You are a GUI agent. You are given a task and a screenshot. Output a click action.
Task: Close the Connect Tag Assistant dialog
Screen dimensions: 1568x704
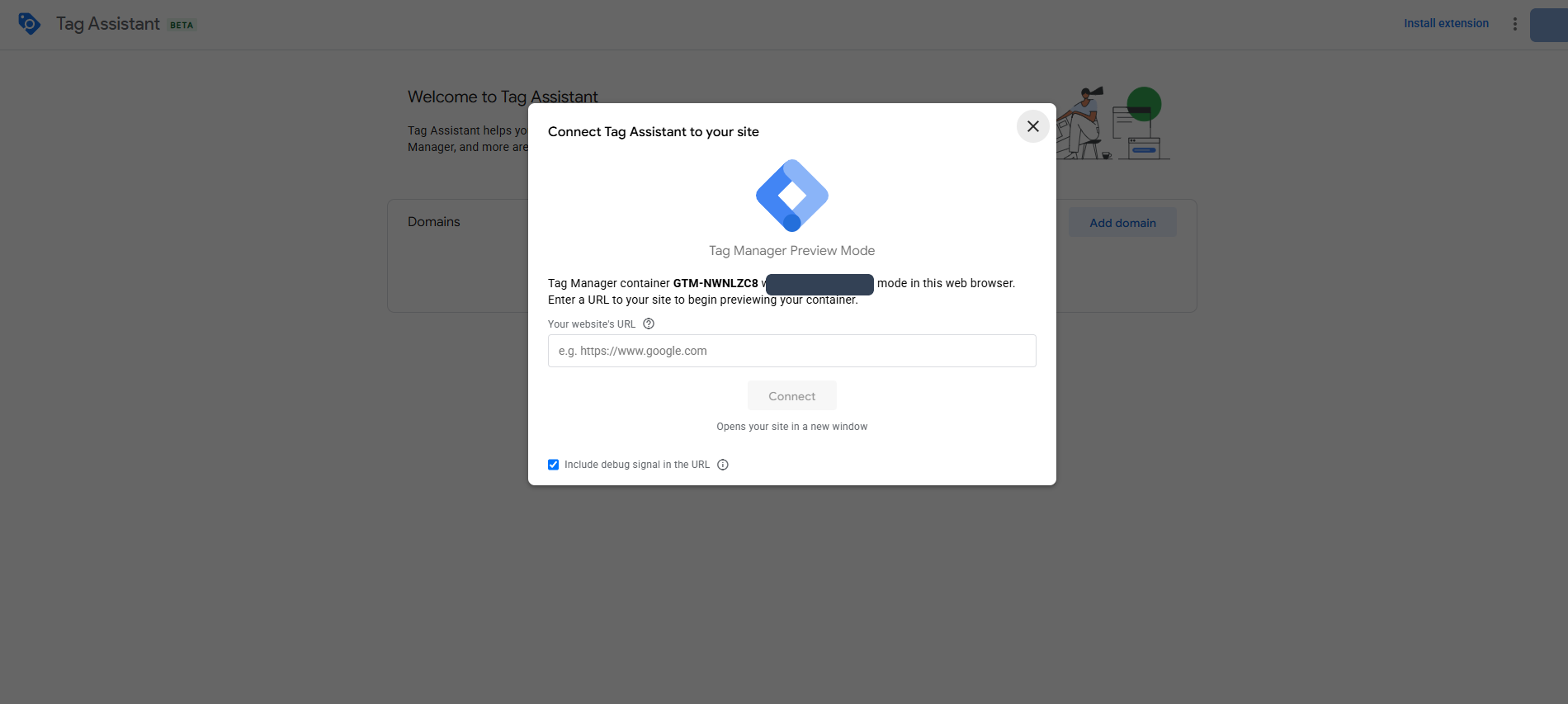[1032, 126]
